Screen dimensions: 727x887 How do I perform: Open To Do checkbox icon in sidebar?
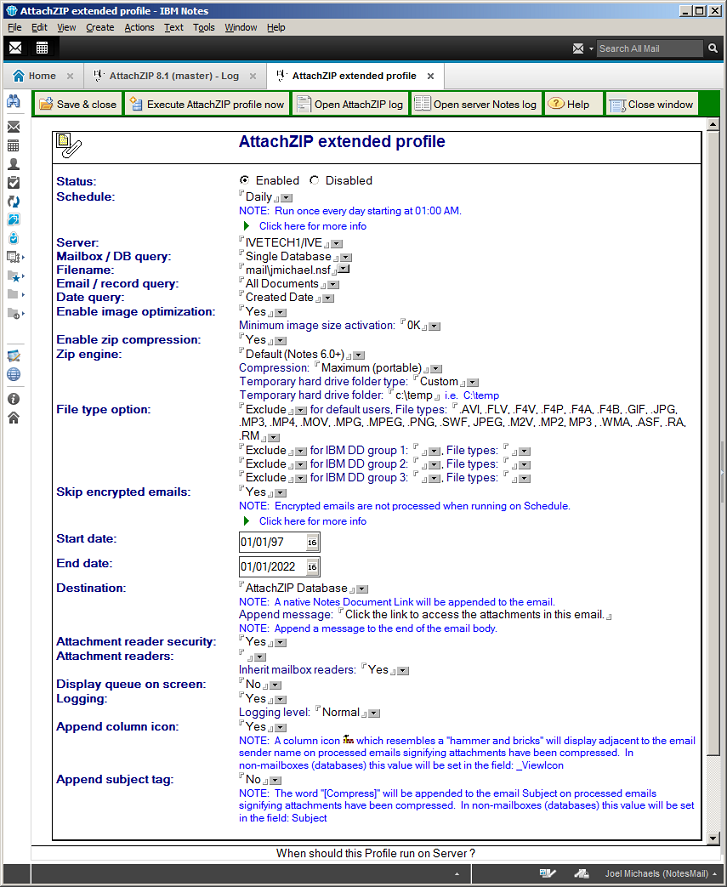coord(14,183)
